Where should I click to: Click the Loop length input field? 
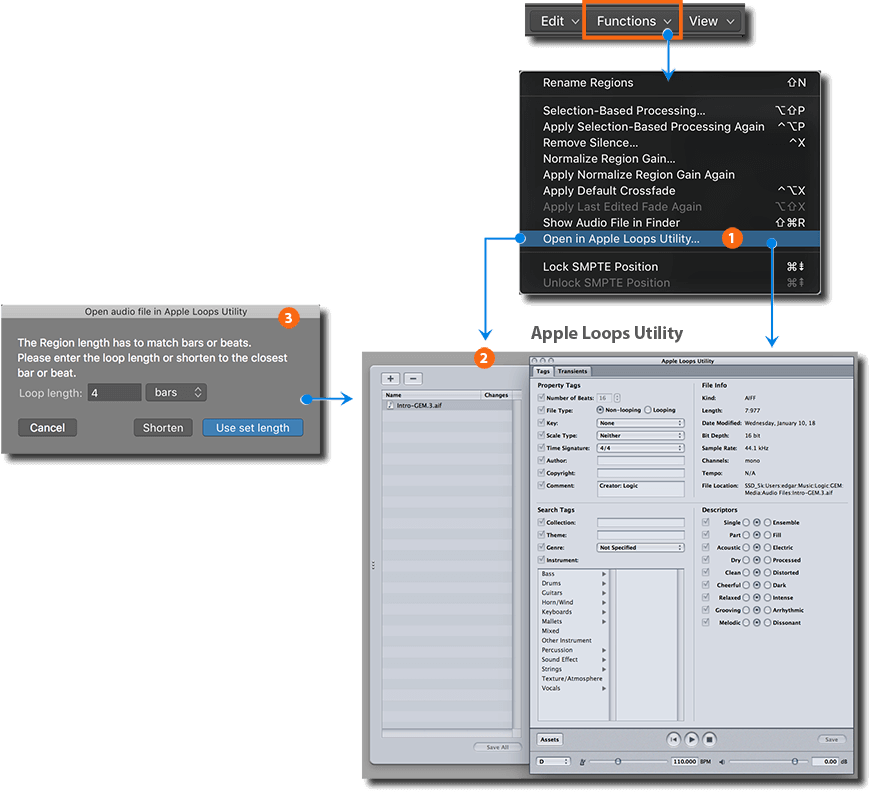(115, 393)
